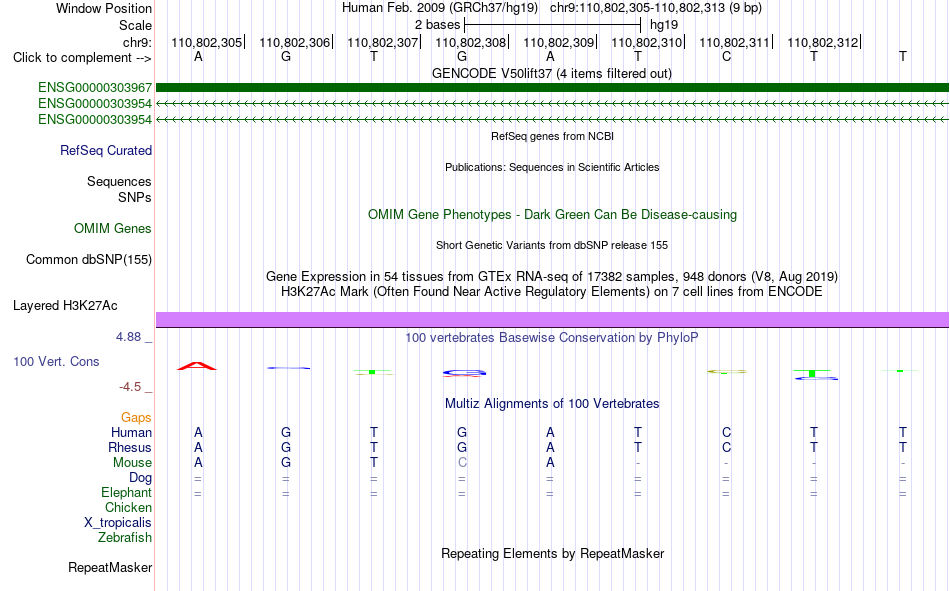Click 'Multiz Alignments of 100 Vertebrates' title
950x591 pixels.
552,404
